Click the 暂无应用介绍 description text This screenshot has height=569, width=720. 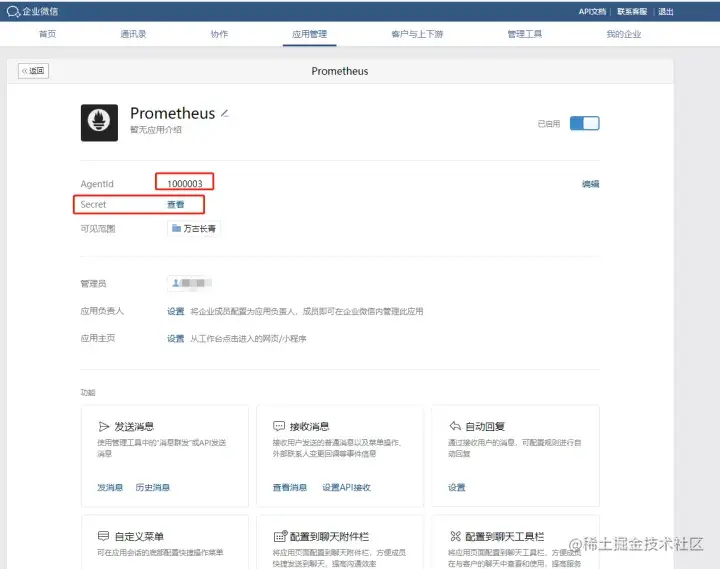click(156, 130)
